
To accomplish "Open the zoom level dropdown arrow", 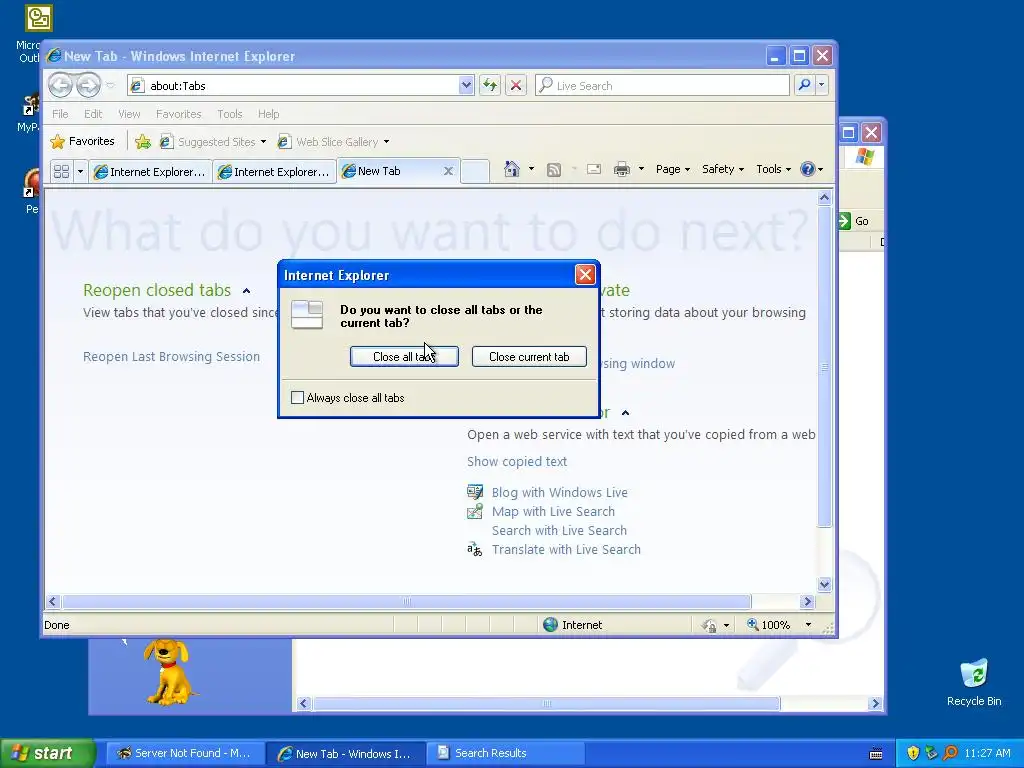I will click(x=808, y=624).
